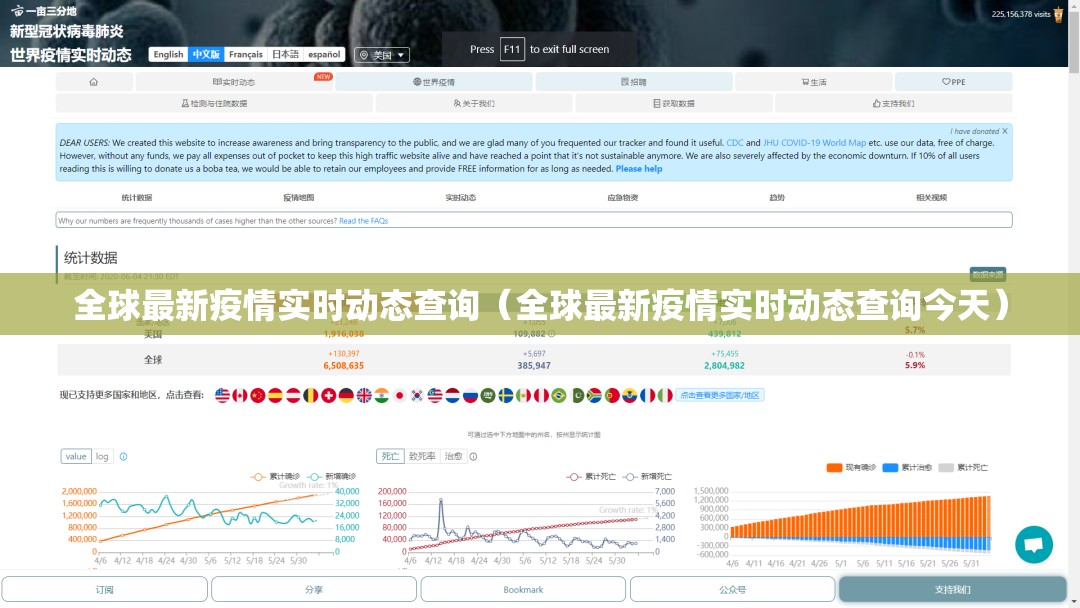1080x608 pixels.
Task: Select the United Kingdom flag icon
Action: [364, 394]
